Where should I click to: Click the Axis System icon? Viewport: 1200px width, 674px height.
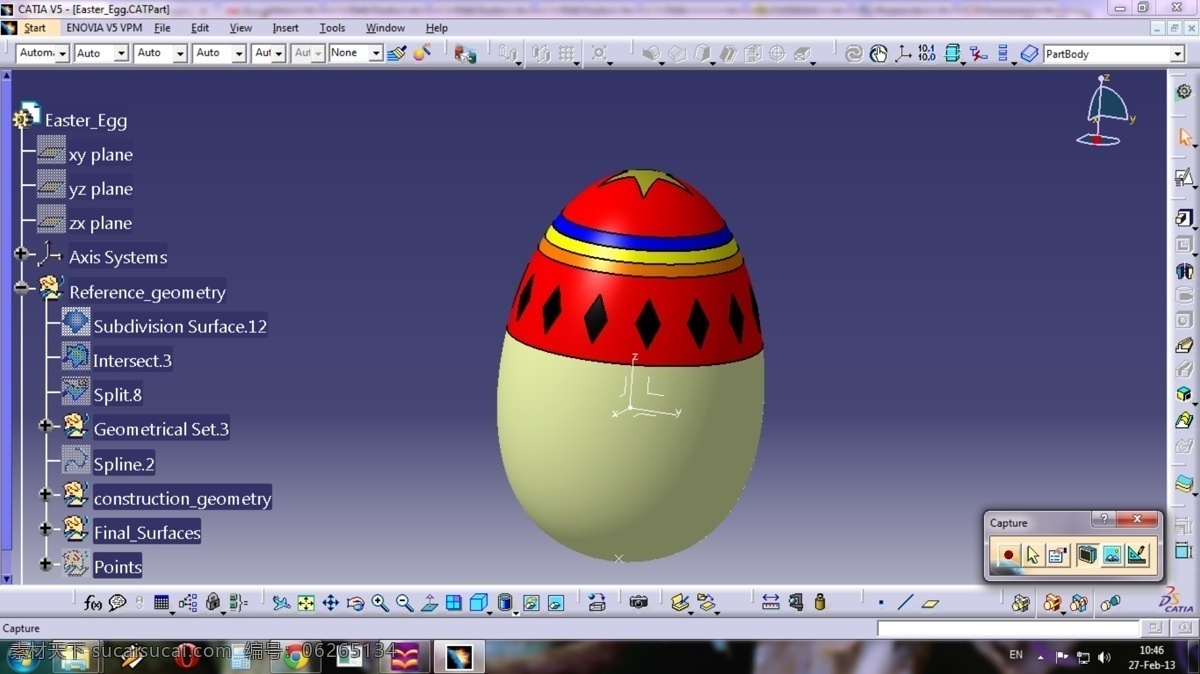[902, 53]
